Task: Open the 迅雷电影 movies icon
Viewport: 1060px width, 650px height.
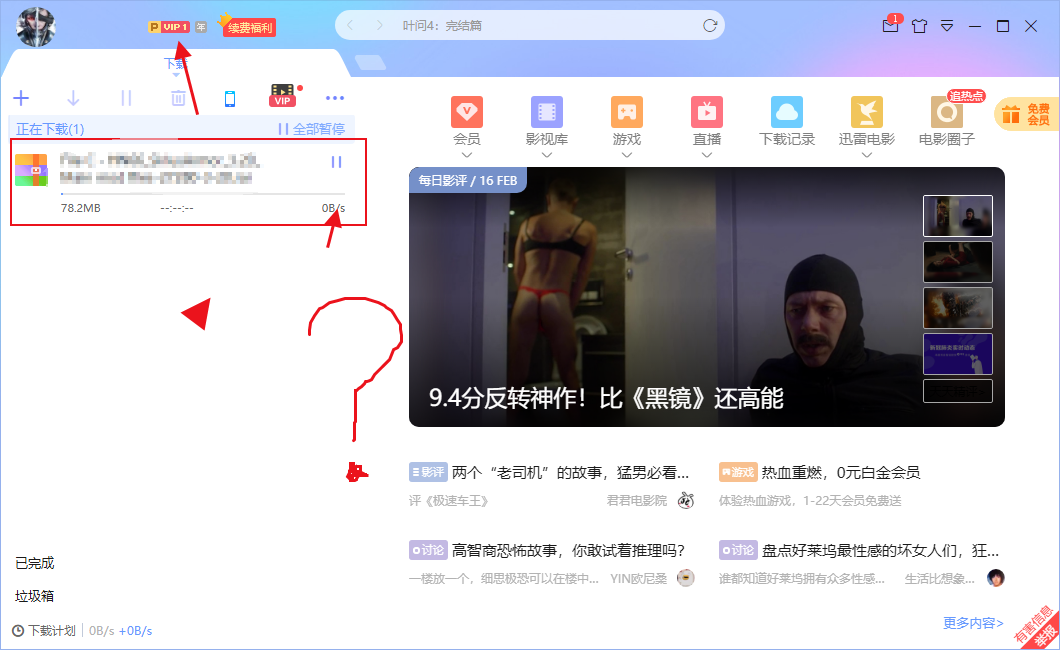Action: point(866,113)
